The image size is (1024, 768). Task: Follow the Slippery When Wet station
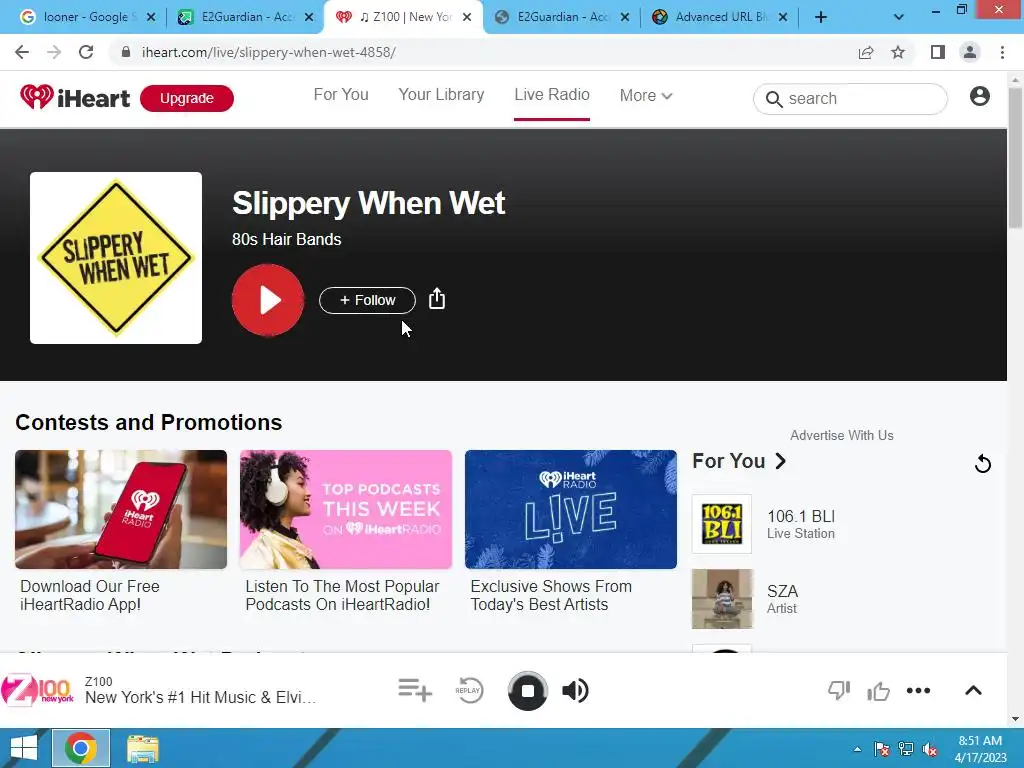pyautogui.click(x=367, y=300)
